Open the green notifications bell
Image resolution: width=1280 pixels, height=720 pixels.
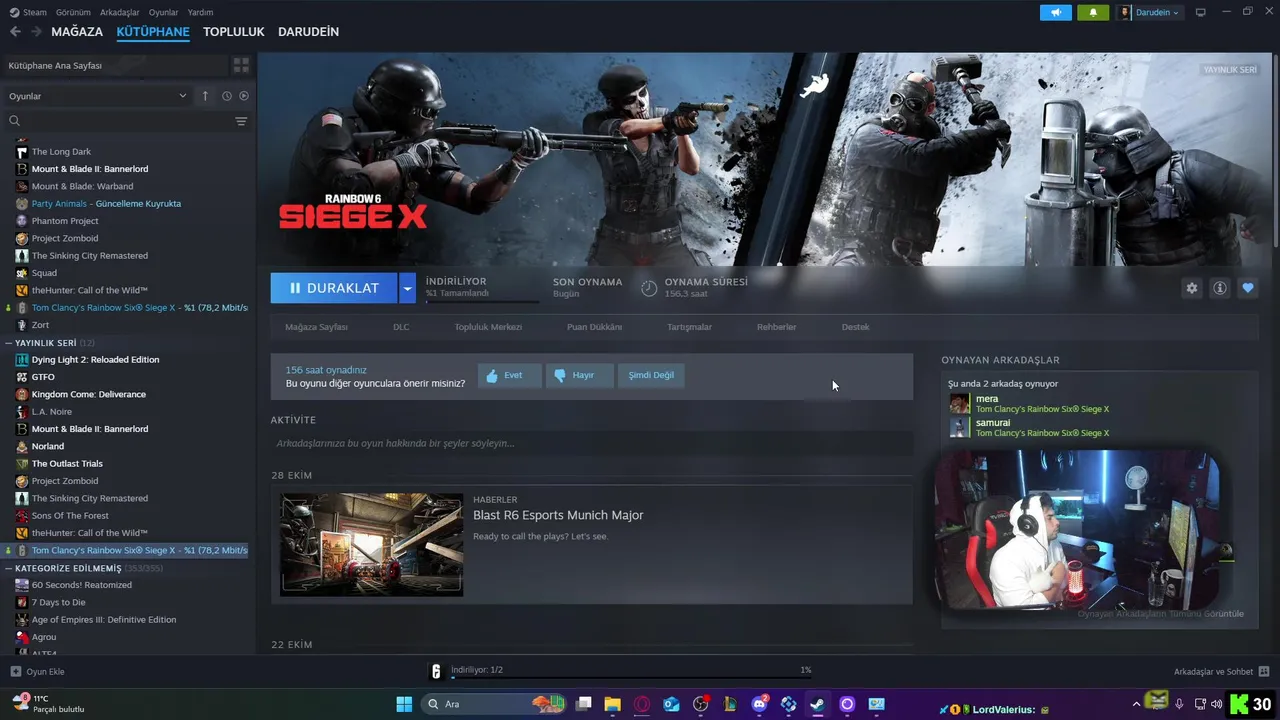point(1093,12)
